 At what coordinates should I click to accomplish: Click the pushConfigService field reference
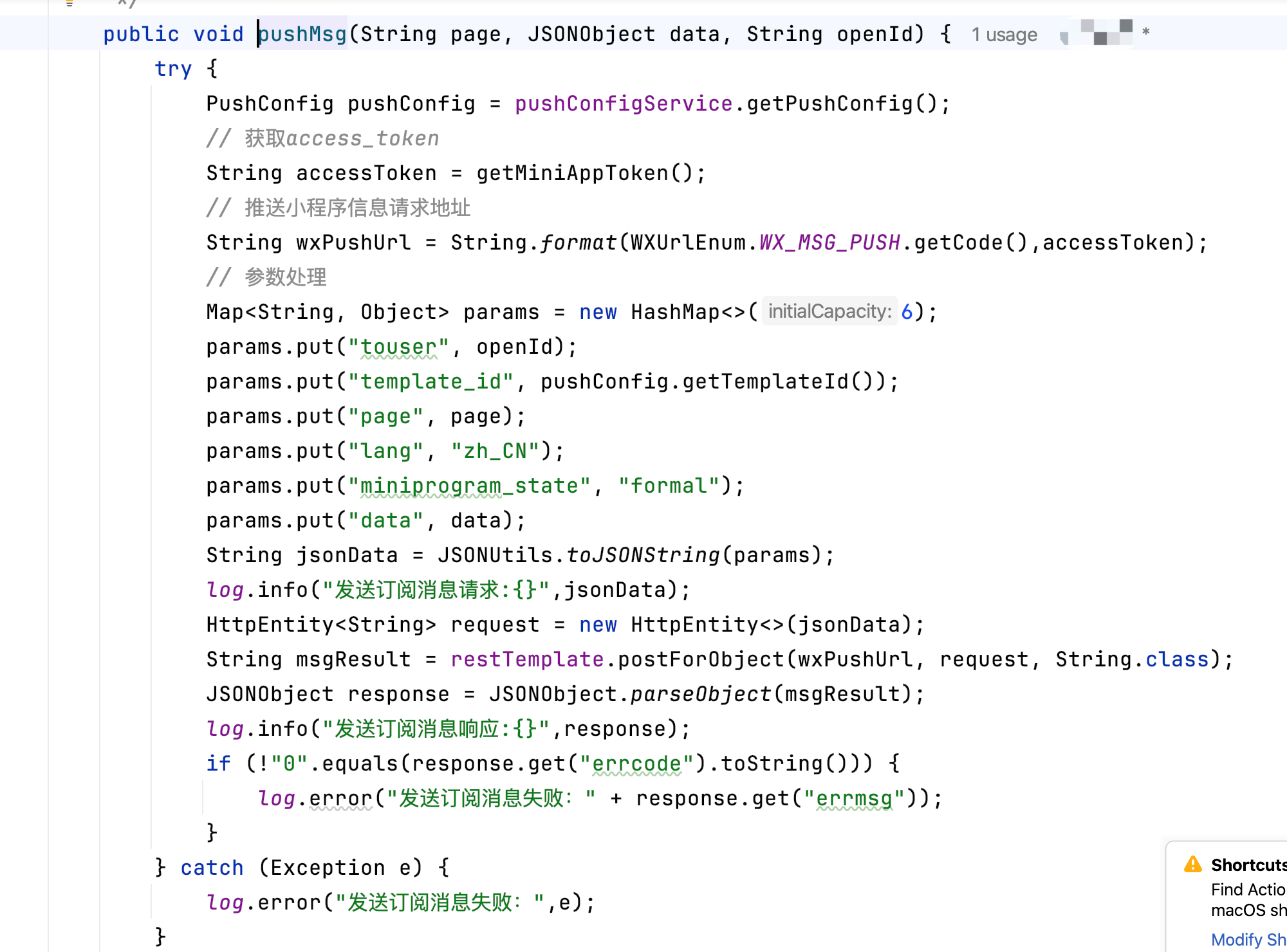tap(623, 104)
